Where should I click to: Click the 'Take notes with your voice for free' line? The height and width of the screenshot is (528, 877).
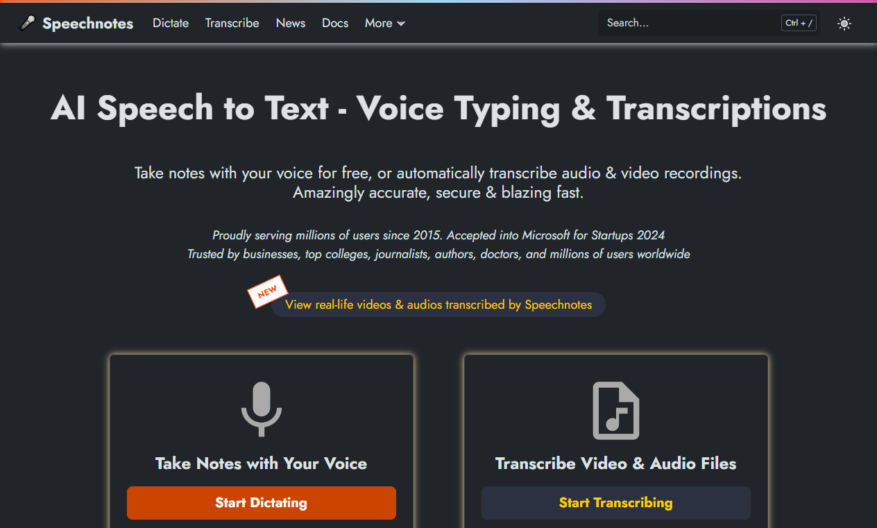[438, 173]
